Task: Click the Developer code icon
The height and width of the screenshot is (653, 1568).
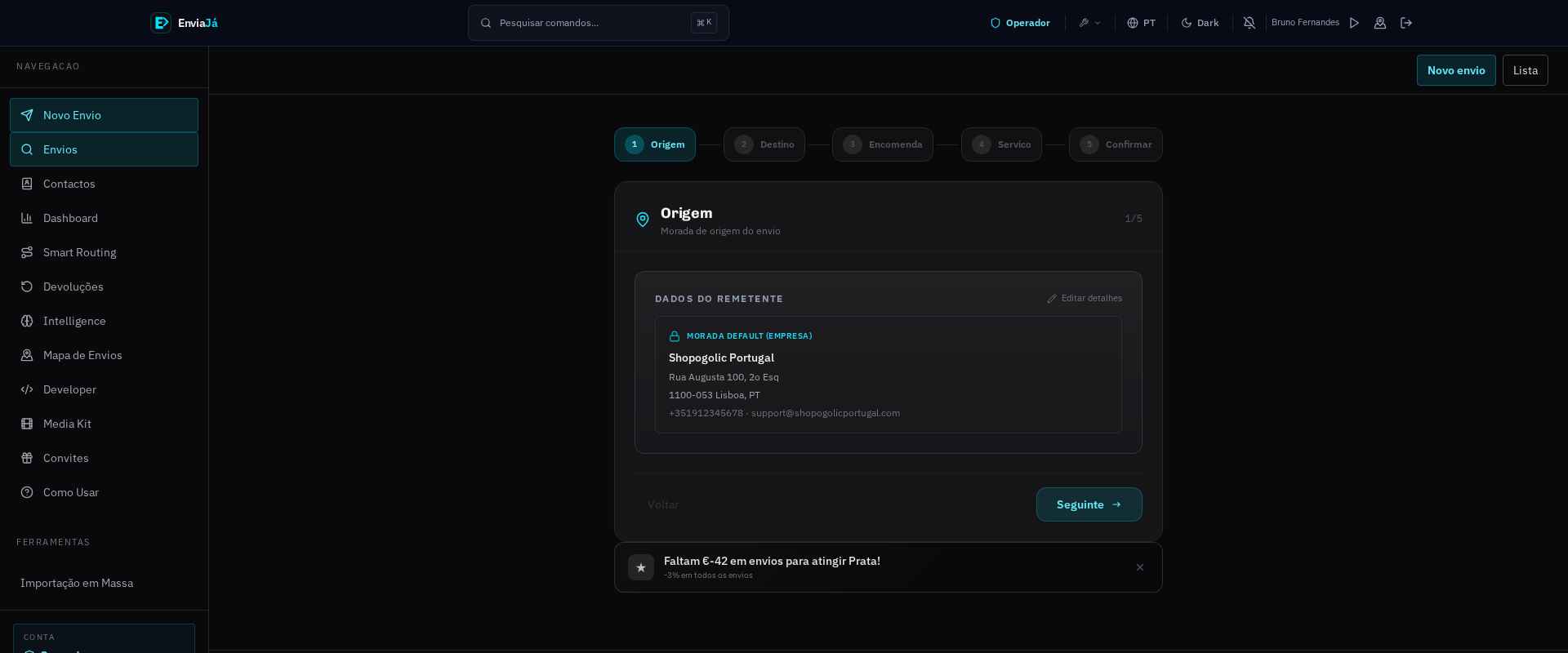Action: pos(27,389)
